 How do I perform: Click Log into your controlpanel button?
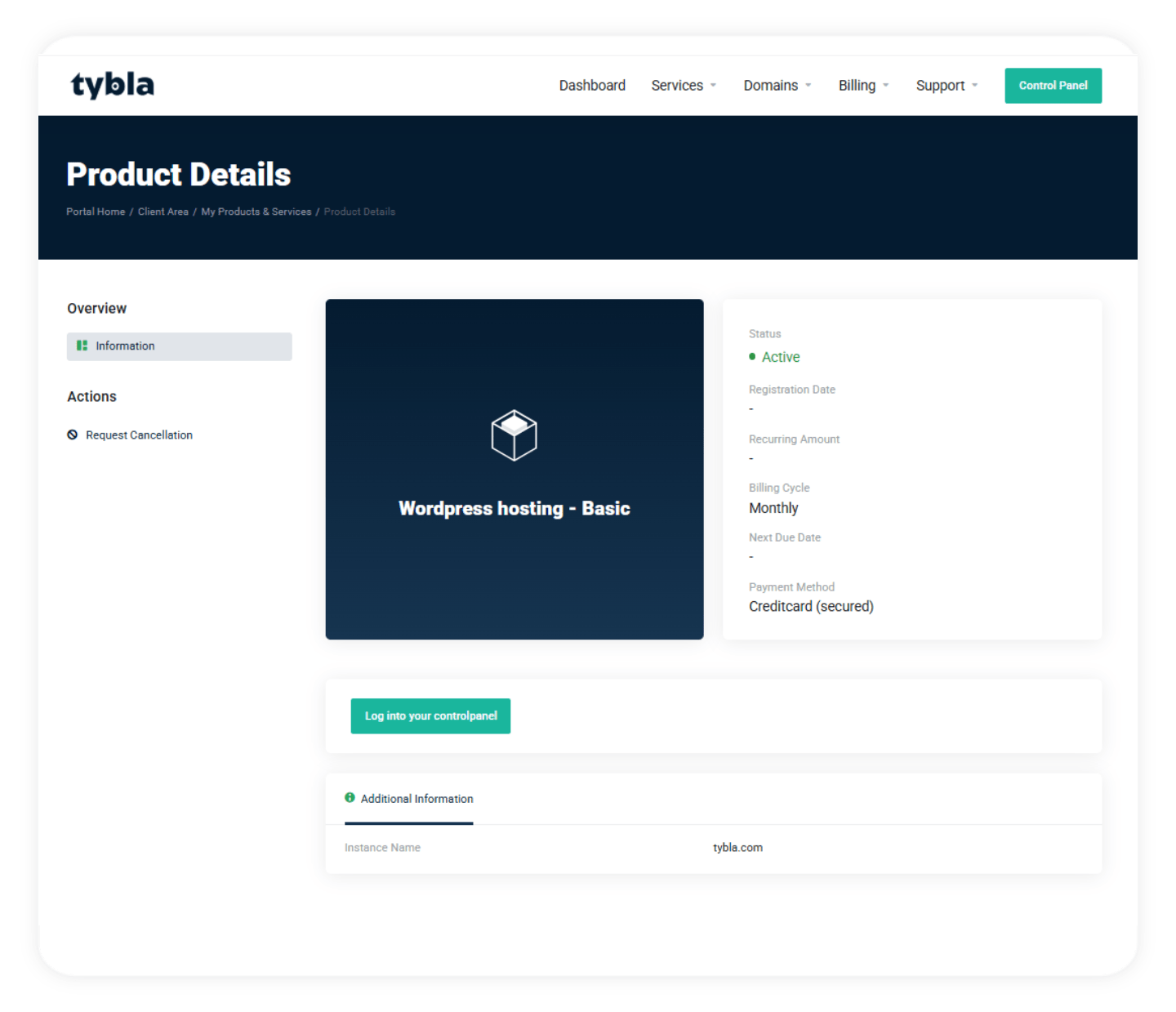point(430,716)
